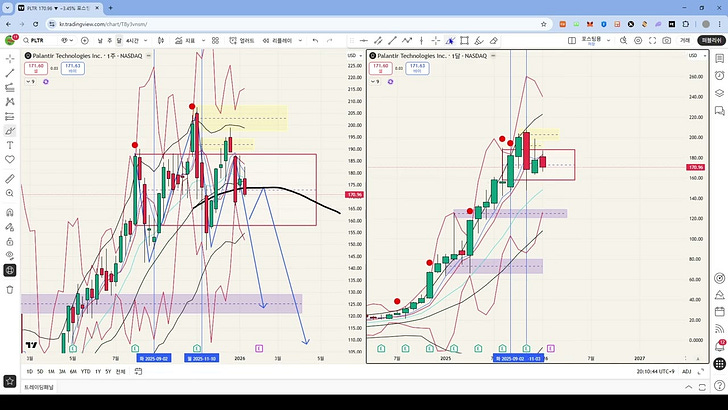The width and height of the screenshot is (728, 410).
Task: Click the black publish button
Action: point(712,40)
